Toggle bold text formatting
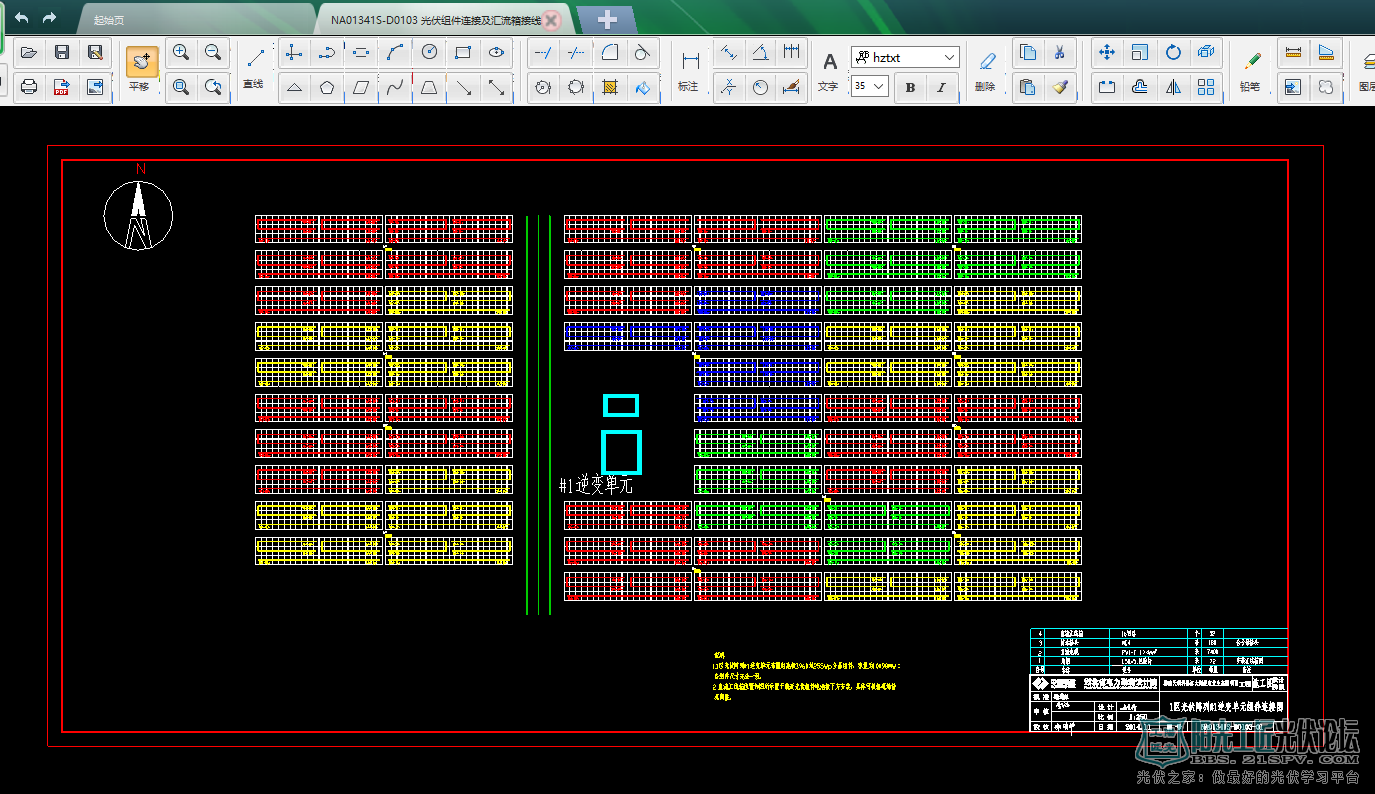Image resolution: width=1375 pixels, height=794 pixels. (910, 87)
